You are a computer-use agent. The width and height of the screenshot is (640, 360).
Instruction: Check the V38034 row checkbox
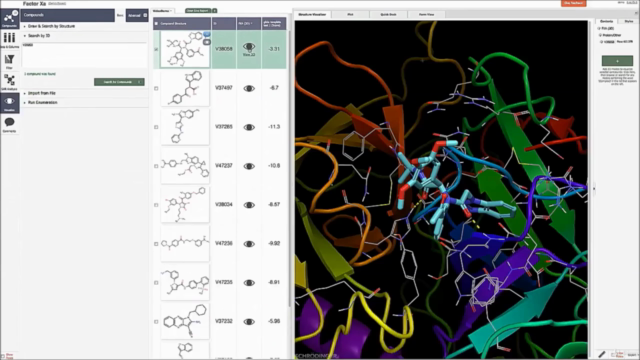coord(156,205)
